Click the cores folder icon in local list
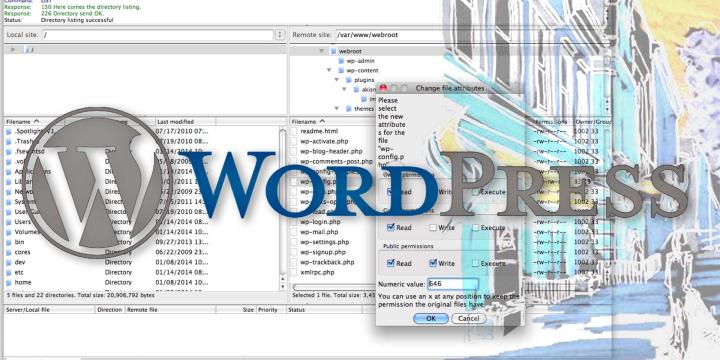720x360 pixels. [x=9, y=252]
